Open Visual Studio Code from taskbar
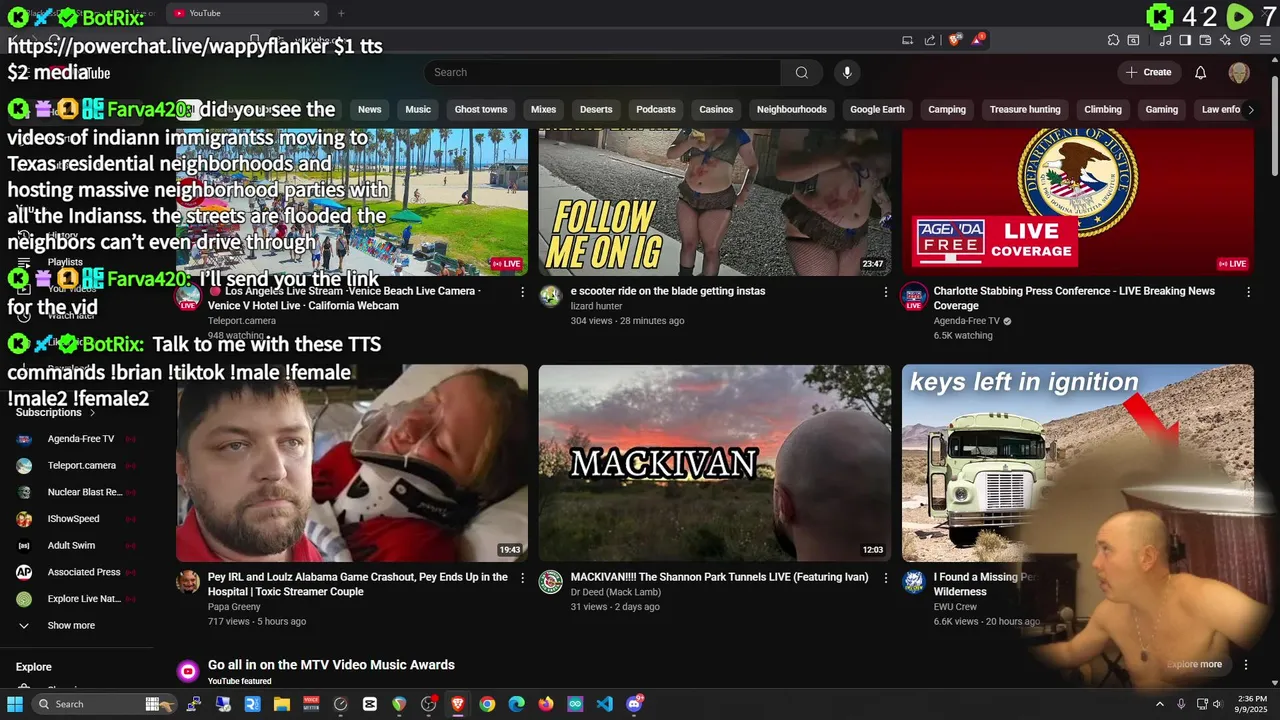 tap(604, 704)
